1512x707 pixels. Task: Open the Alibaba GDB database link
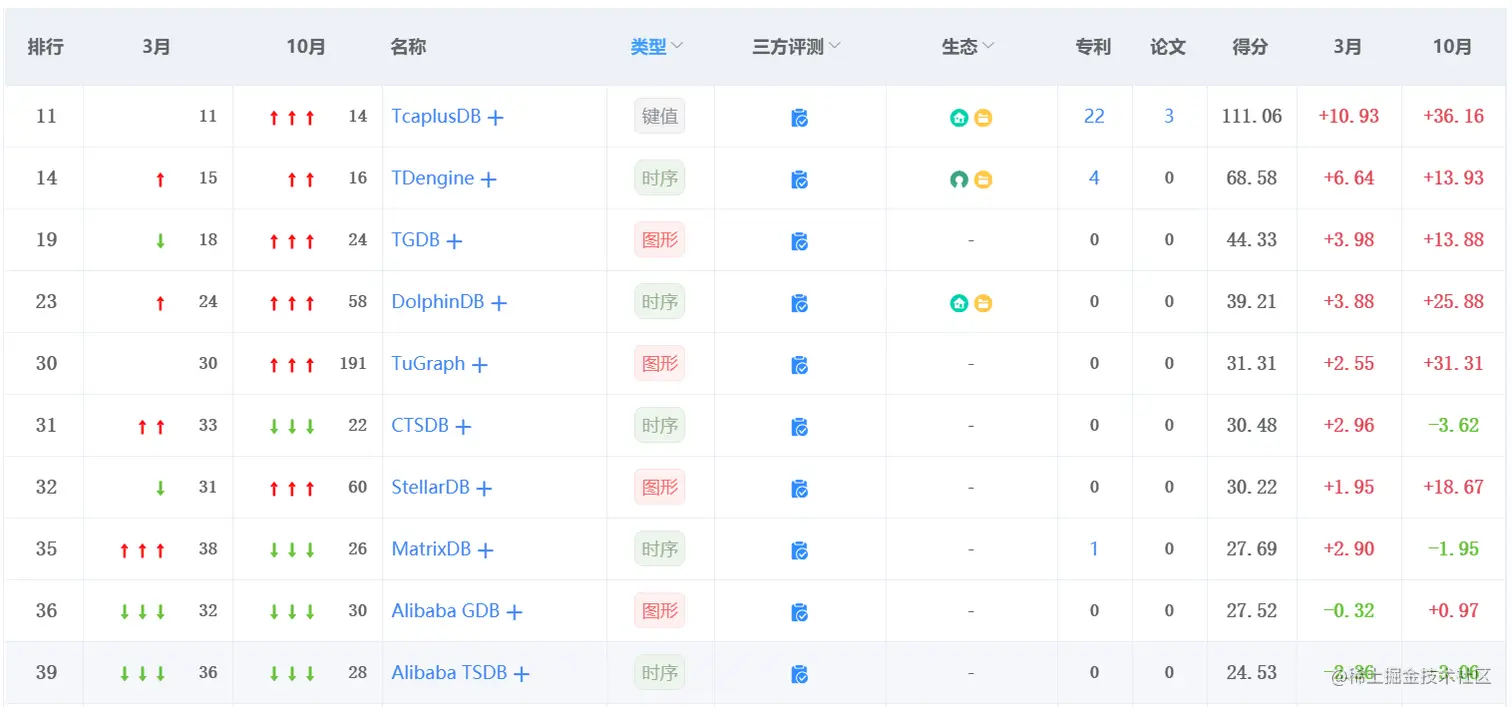pyautogui.click(x=445, y=610)
